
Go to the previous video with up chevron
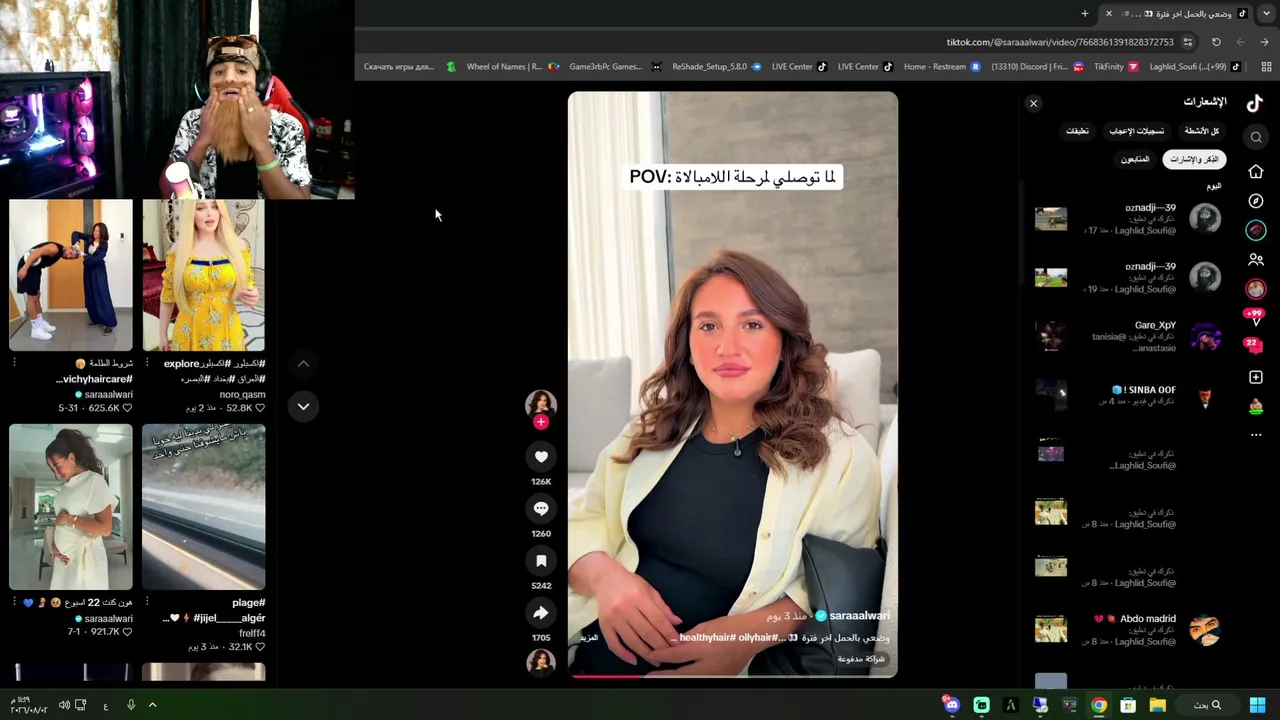click(303, 363)
